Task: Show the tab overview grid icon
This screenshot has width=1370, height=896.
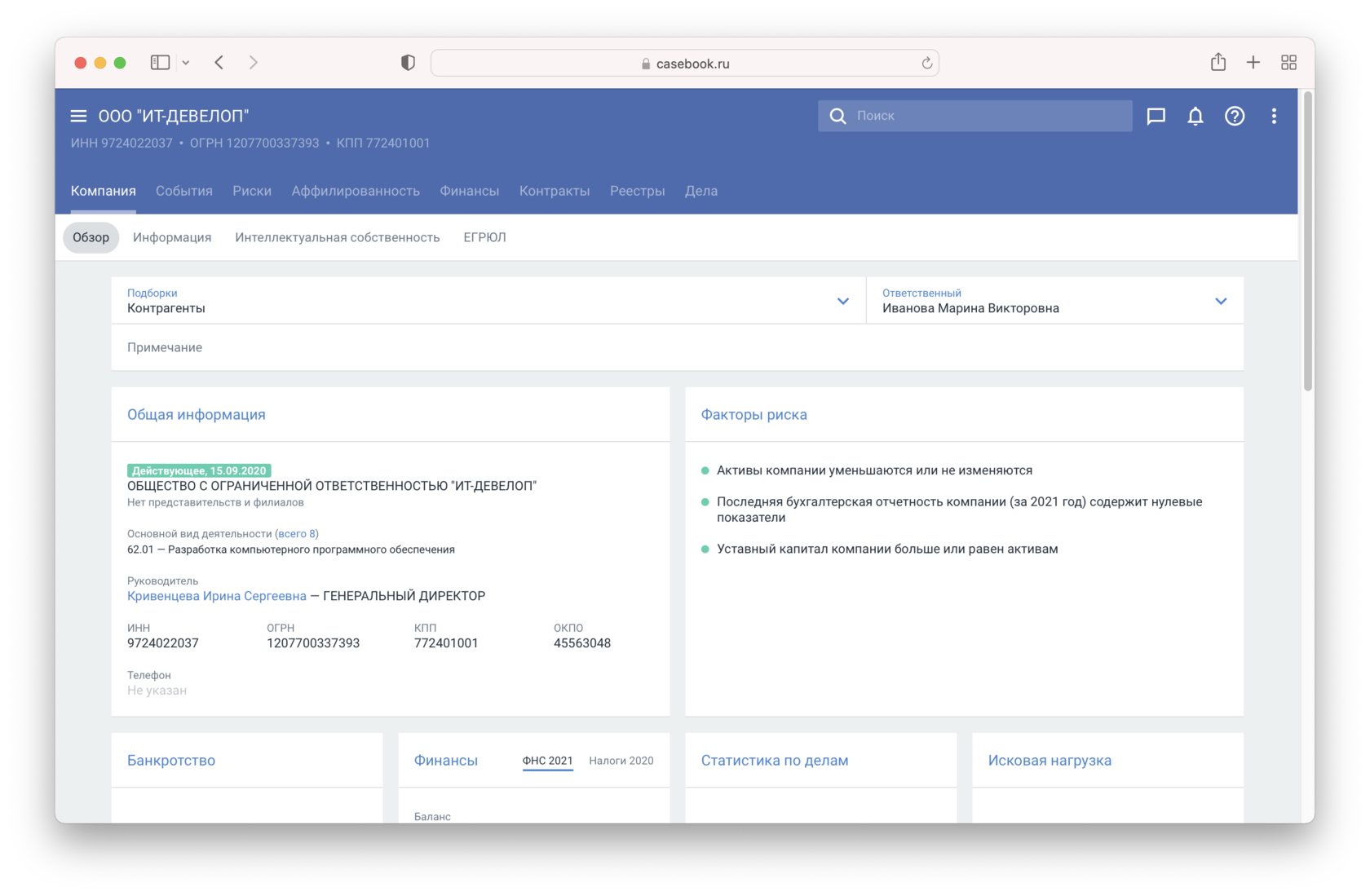Action: [1288, 63]
